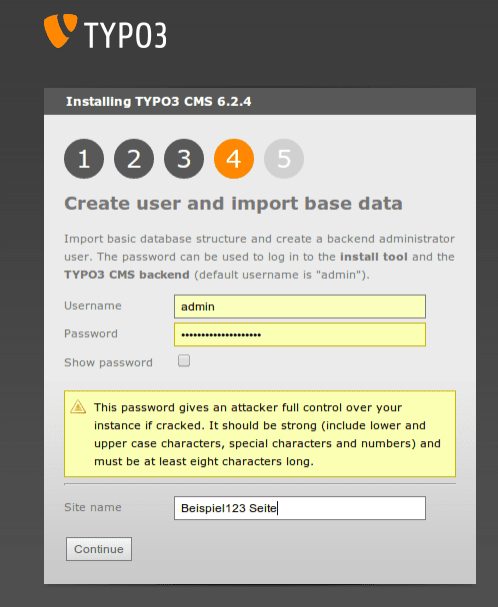Image resolution: width=498 pixels, height=607 pixels.
Task: Click the "Create user and import base data" heading
Action: [234, 204]
